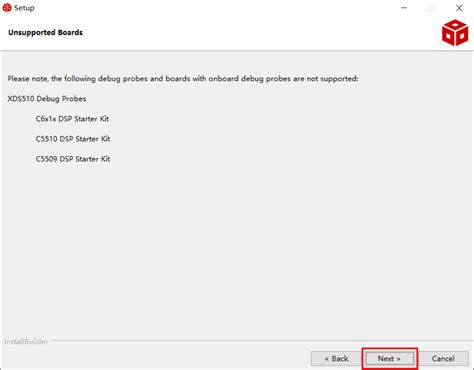
Task: Click the 'Please note' unsupported probes sentence
Action: point(183,79)
